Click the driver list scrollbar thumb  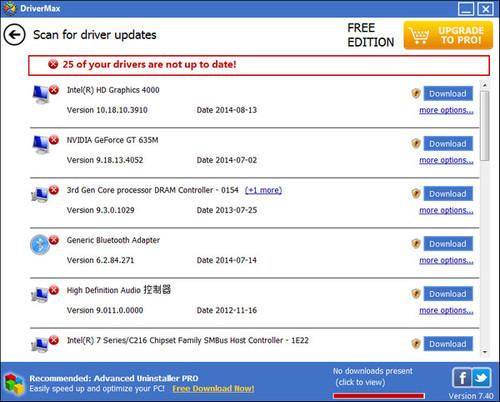(485, 125)
